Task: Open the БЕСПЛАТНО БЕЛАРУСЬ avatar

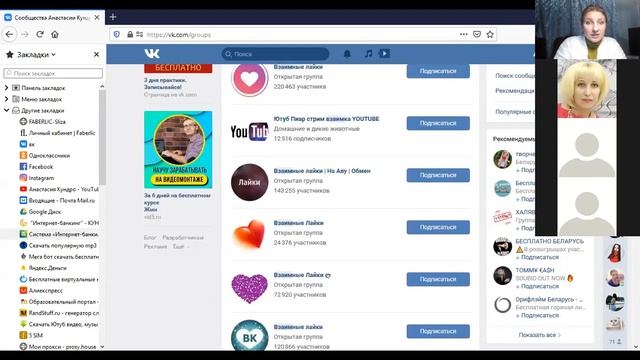Action: (x=502, y=247)
